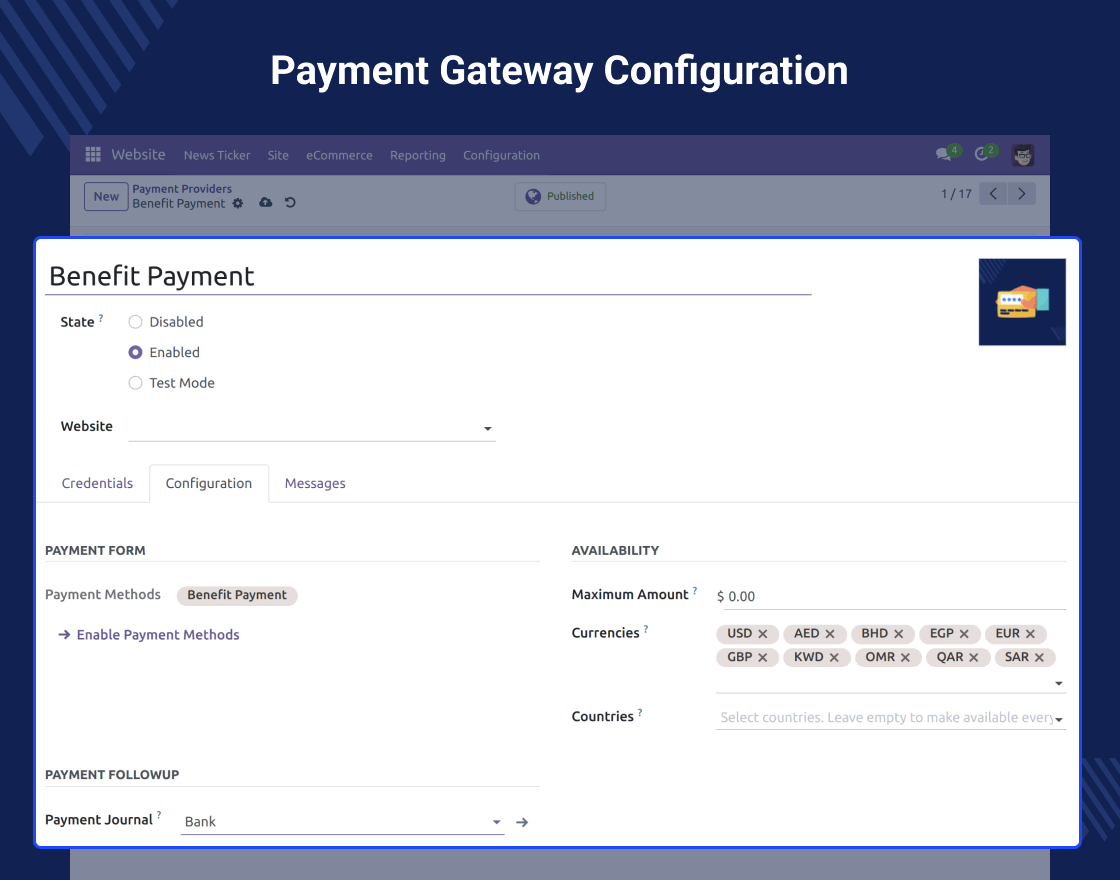Toggle the Published status button

[x=560, y=196]
